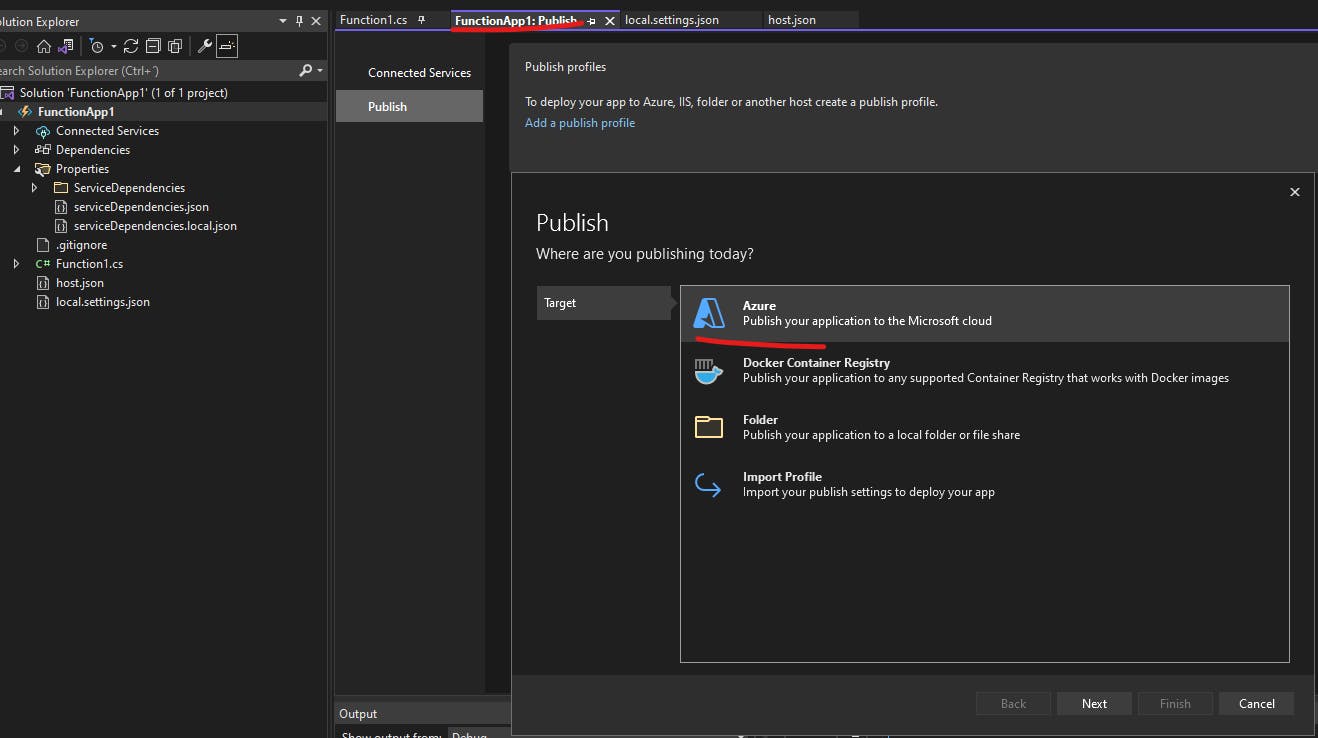Toggle pin on the Function1.cs tab
1318x738 pixels.
(422, 20)
